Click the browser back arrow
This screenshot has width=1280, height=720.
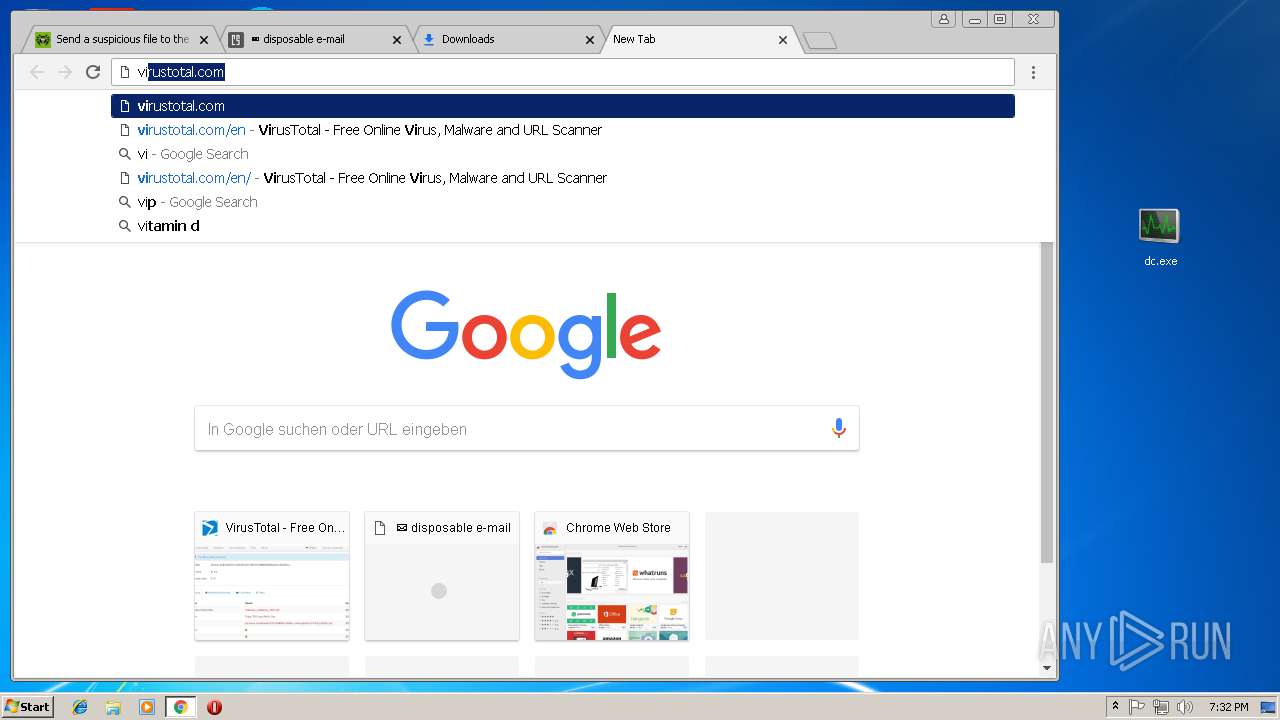pyautogui.click(x=37, y=72)
